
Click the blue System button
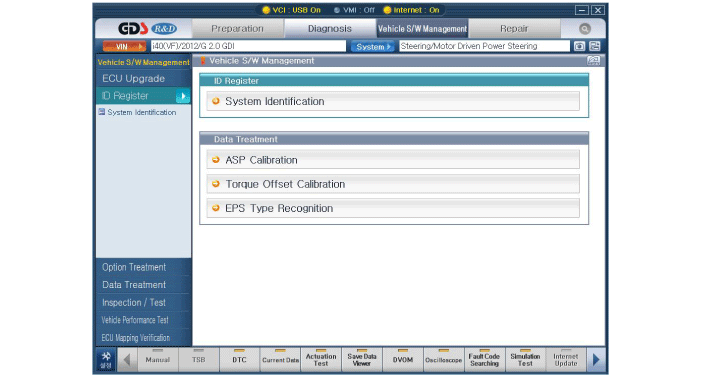pos(372,46)
